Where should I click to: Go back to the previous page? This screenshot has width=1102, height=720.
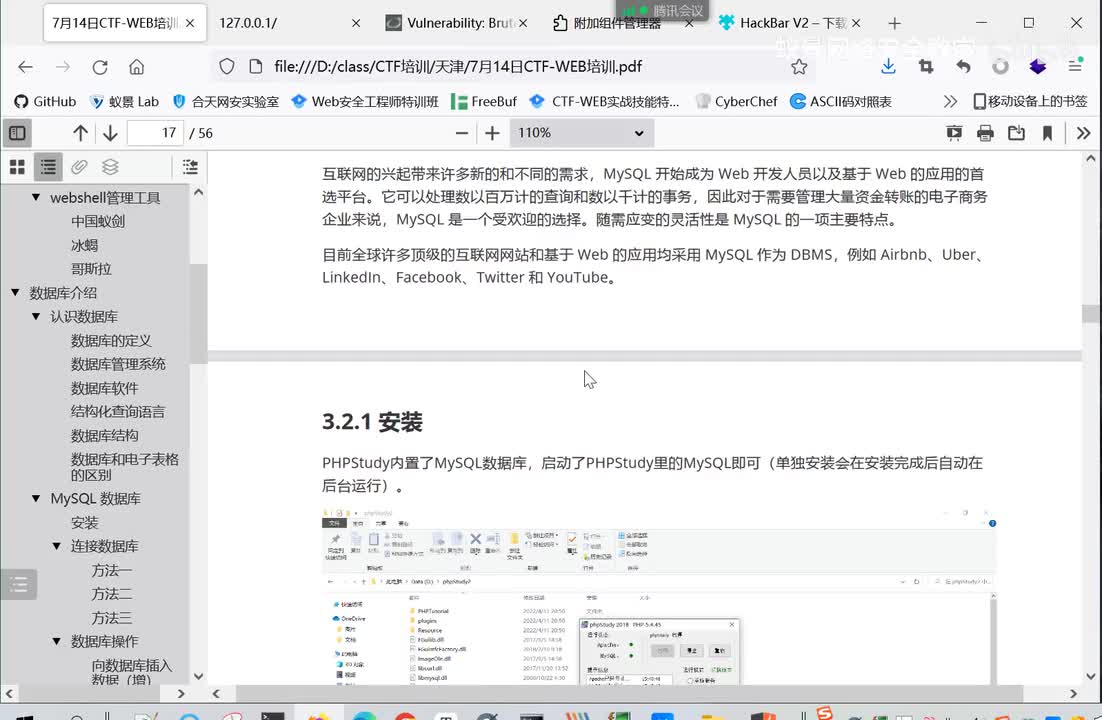(25, 67)
